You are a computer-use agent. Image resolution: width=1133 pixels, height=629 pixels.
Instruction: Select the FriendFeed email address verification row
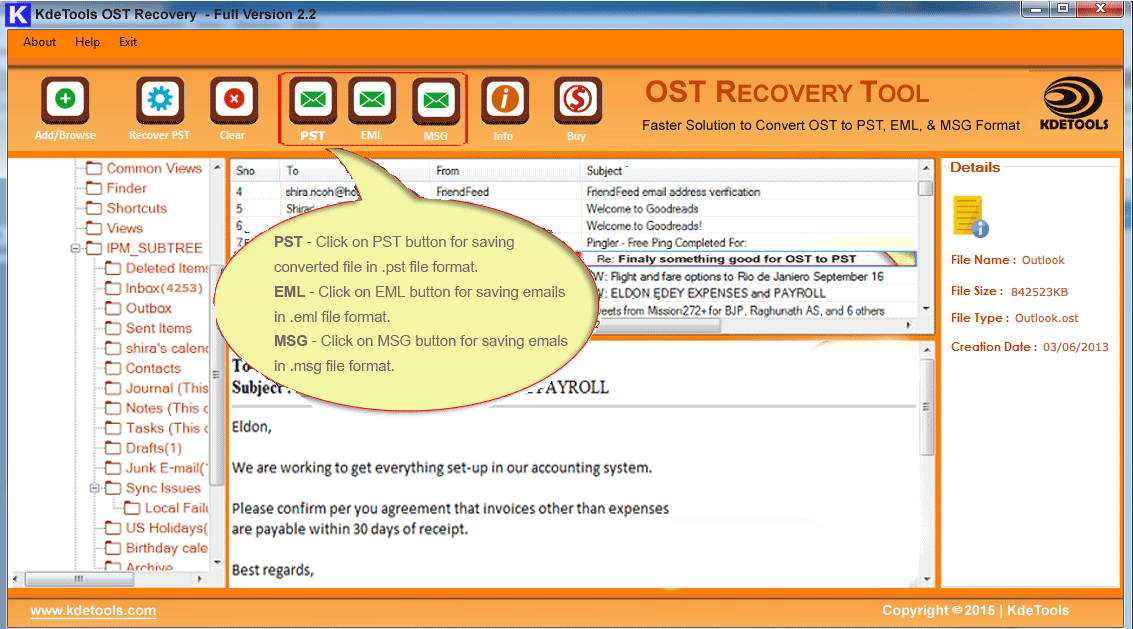[x=672, y=191]
